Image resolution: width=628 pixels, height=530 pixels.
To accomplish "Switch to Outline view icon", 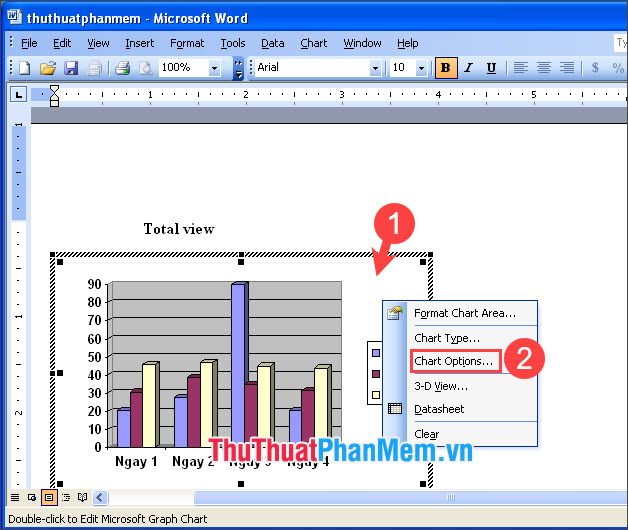I will point(65,497).
